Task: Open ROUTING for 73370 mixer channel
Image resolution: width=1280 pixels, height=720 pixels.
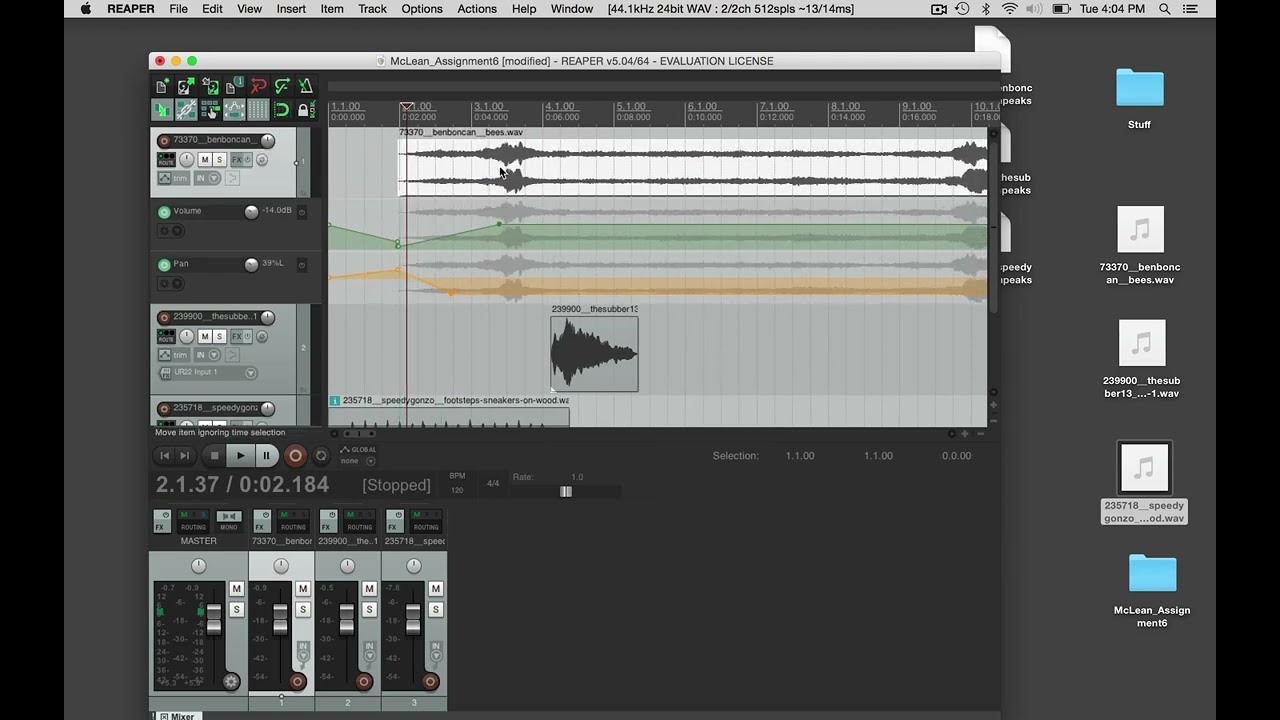Action: [x=293, y=522]
